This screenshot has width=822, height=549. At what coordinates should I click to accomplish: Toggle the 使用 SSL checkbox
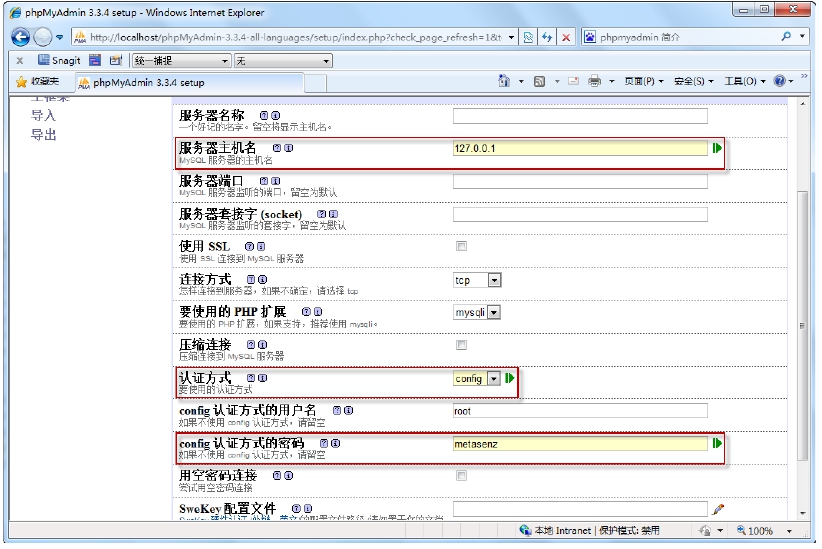[x=461, y=246]
